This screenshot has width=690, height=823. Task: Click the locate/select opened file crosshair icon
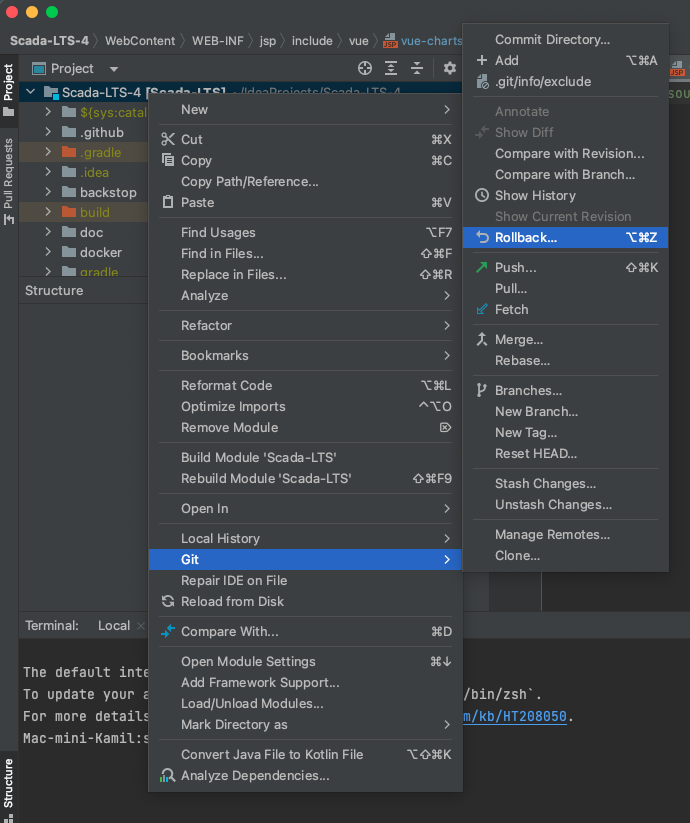click(365, 68)
